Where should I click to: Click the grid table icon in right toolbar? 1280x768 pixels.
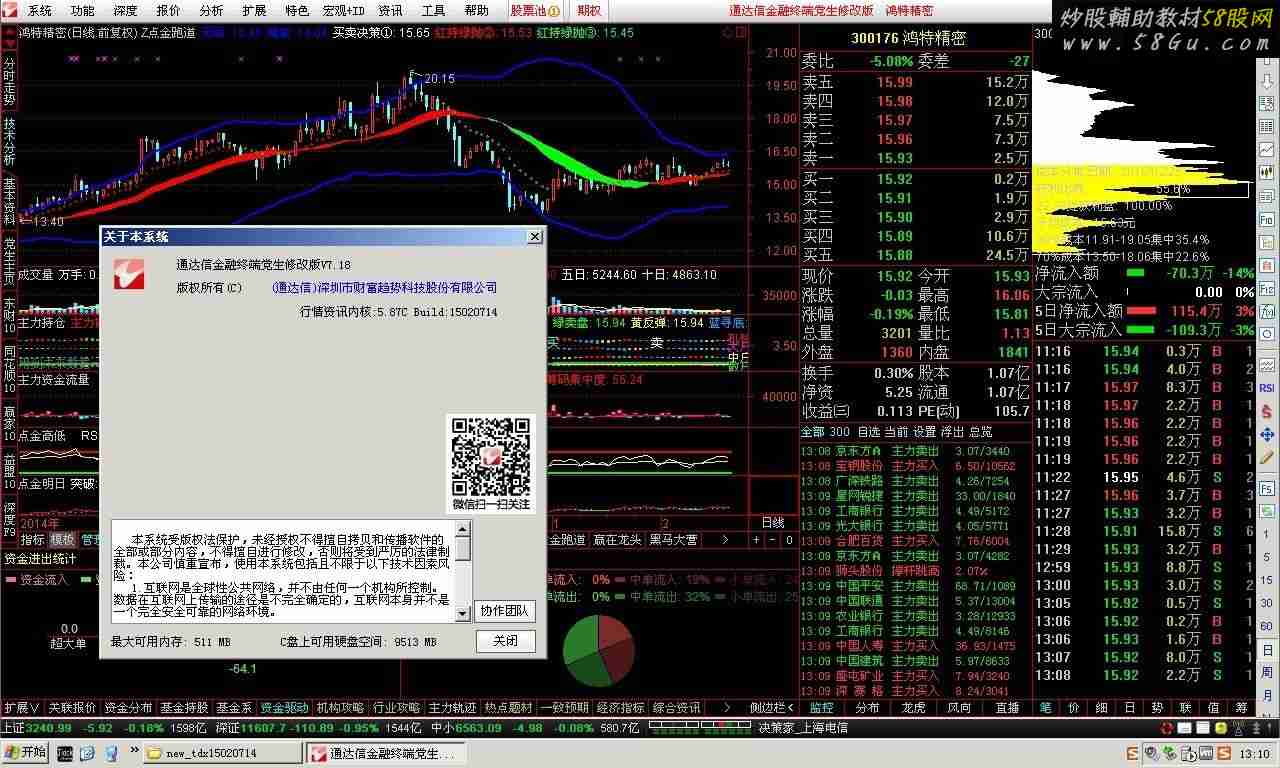point(1266,126)
